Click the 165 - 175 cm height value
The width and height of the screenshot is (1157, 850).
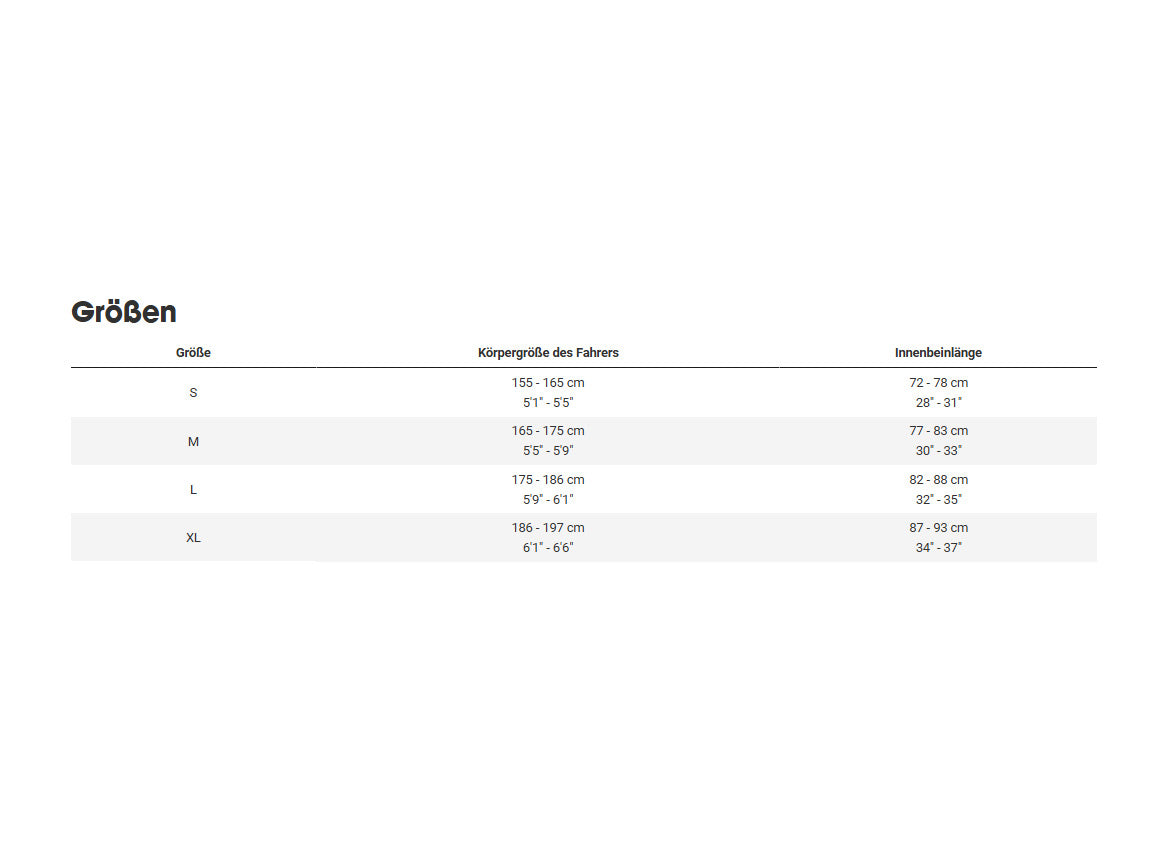(x=548, y=431)
